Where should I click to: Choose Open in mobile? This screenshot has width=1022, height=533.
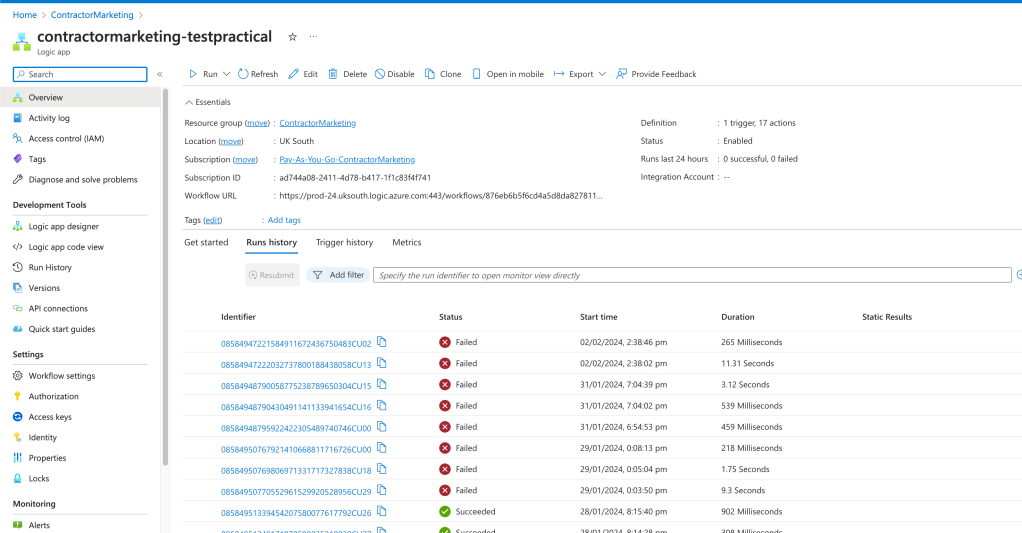click(x=508, y=74)
